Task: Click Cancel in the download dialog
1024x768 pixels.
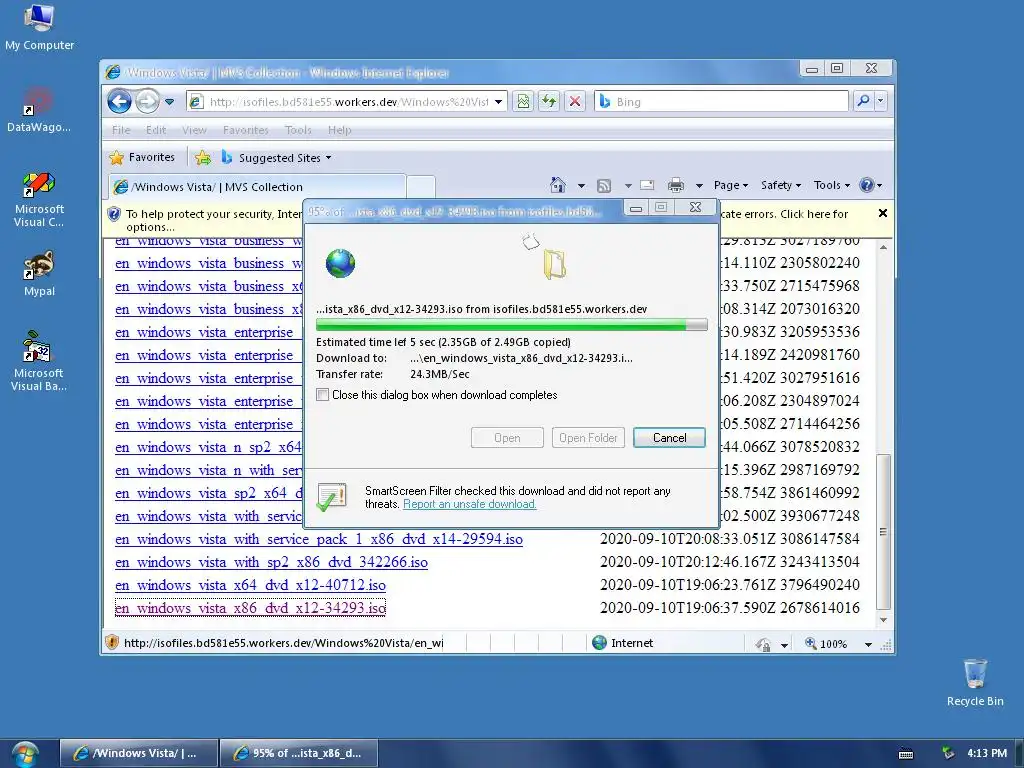Action: [x=669, y=438]
